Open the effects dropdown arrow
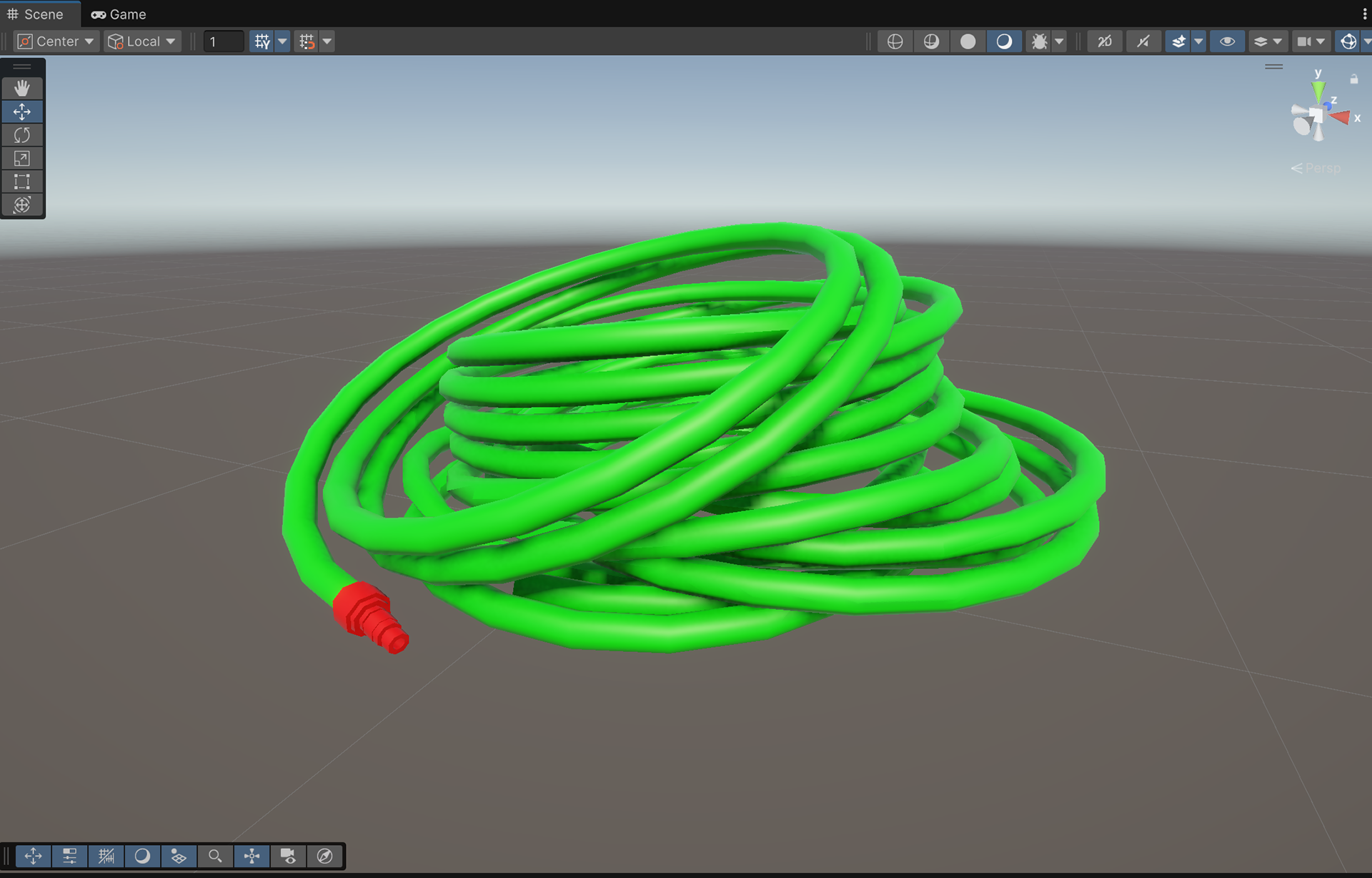Image resolution: width=1372 pixels, height=878 pixels. coord(1198,41)
